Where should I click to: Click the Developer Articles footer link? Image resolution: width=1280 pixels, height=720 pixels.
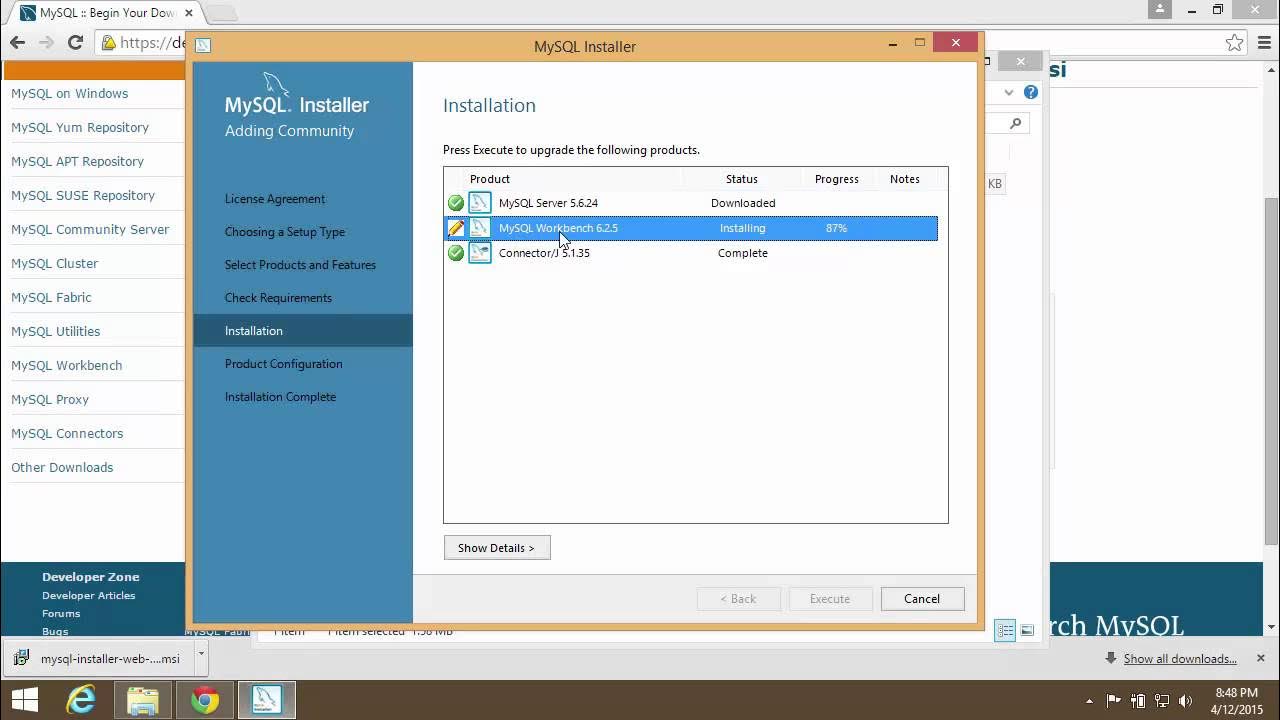click(x=88, y=596)
